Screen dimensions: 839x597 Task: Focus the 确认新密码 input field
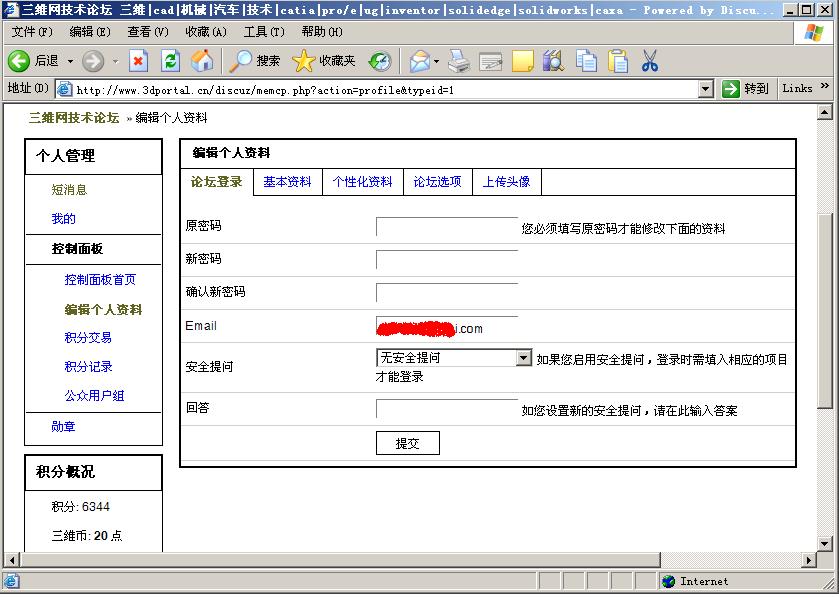(447, 293)
